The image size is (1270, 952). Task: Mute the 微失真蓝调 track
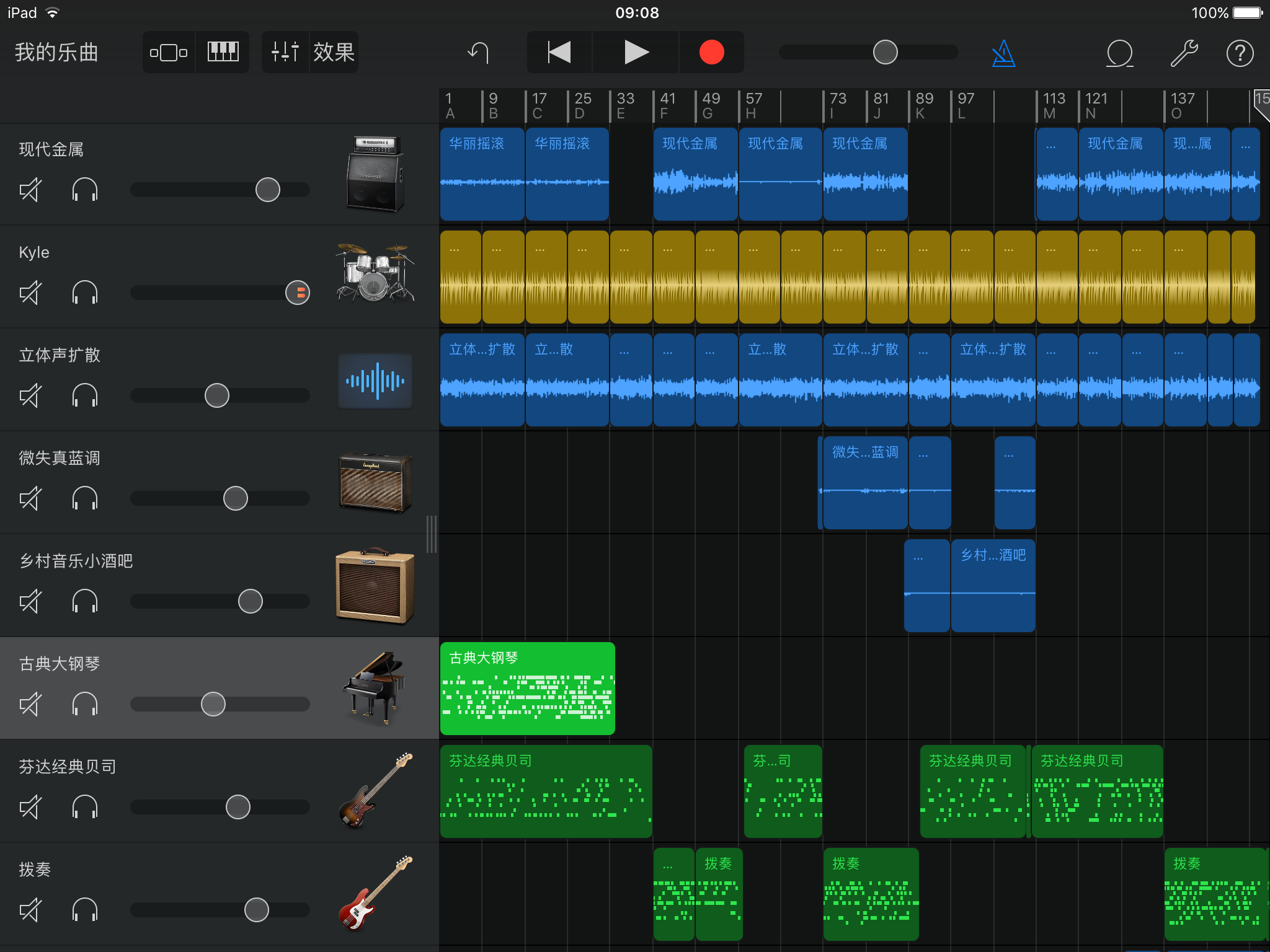pos(30,498)
